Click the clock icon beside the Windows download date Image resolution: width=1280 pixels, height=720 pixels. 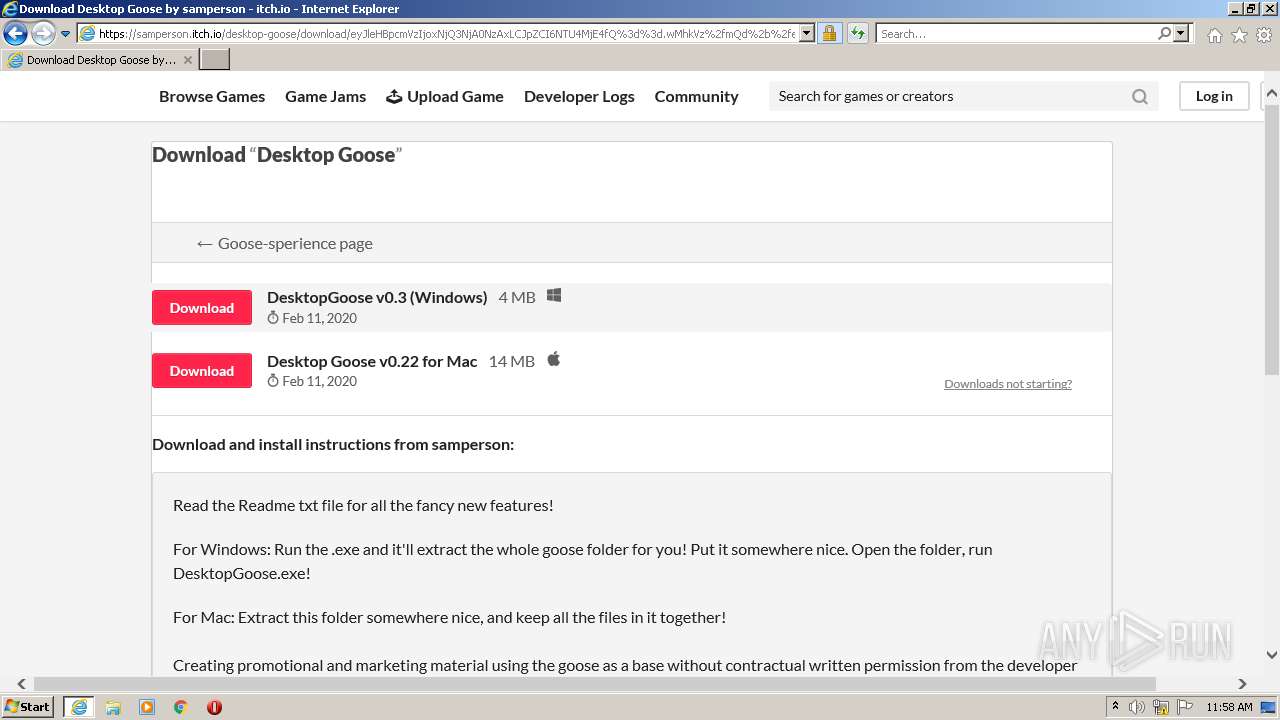point(273,318)
